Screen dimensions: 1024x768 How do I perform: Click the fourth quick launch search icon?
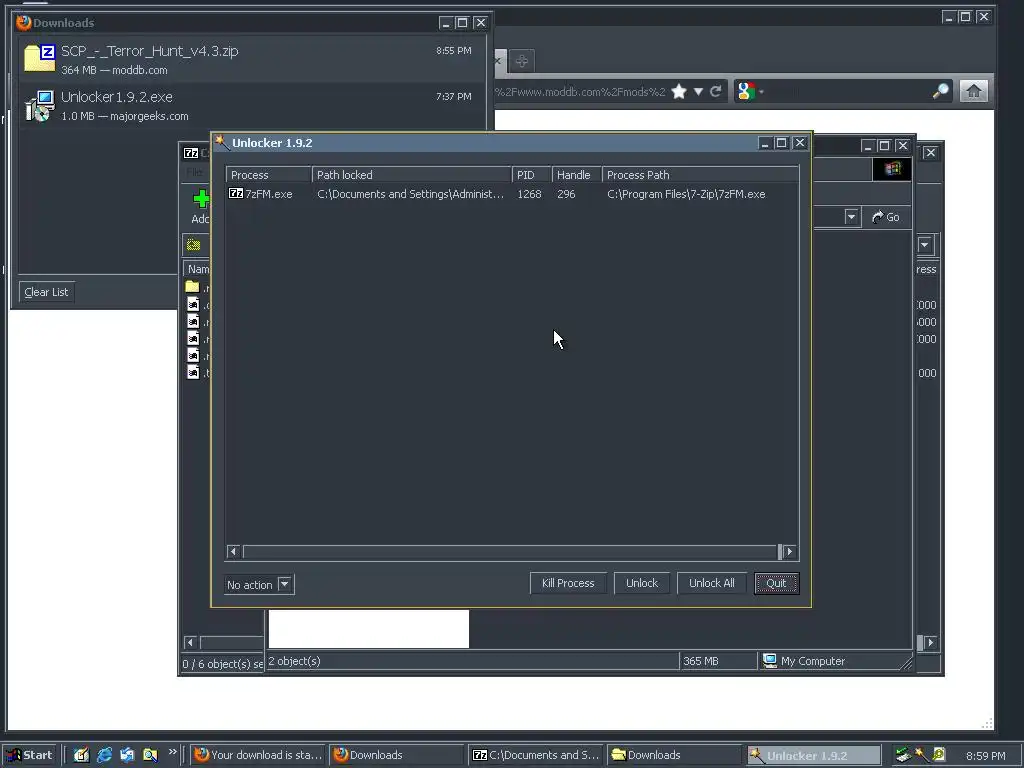(150, 755)
